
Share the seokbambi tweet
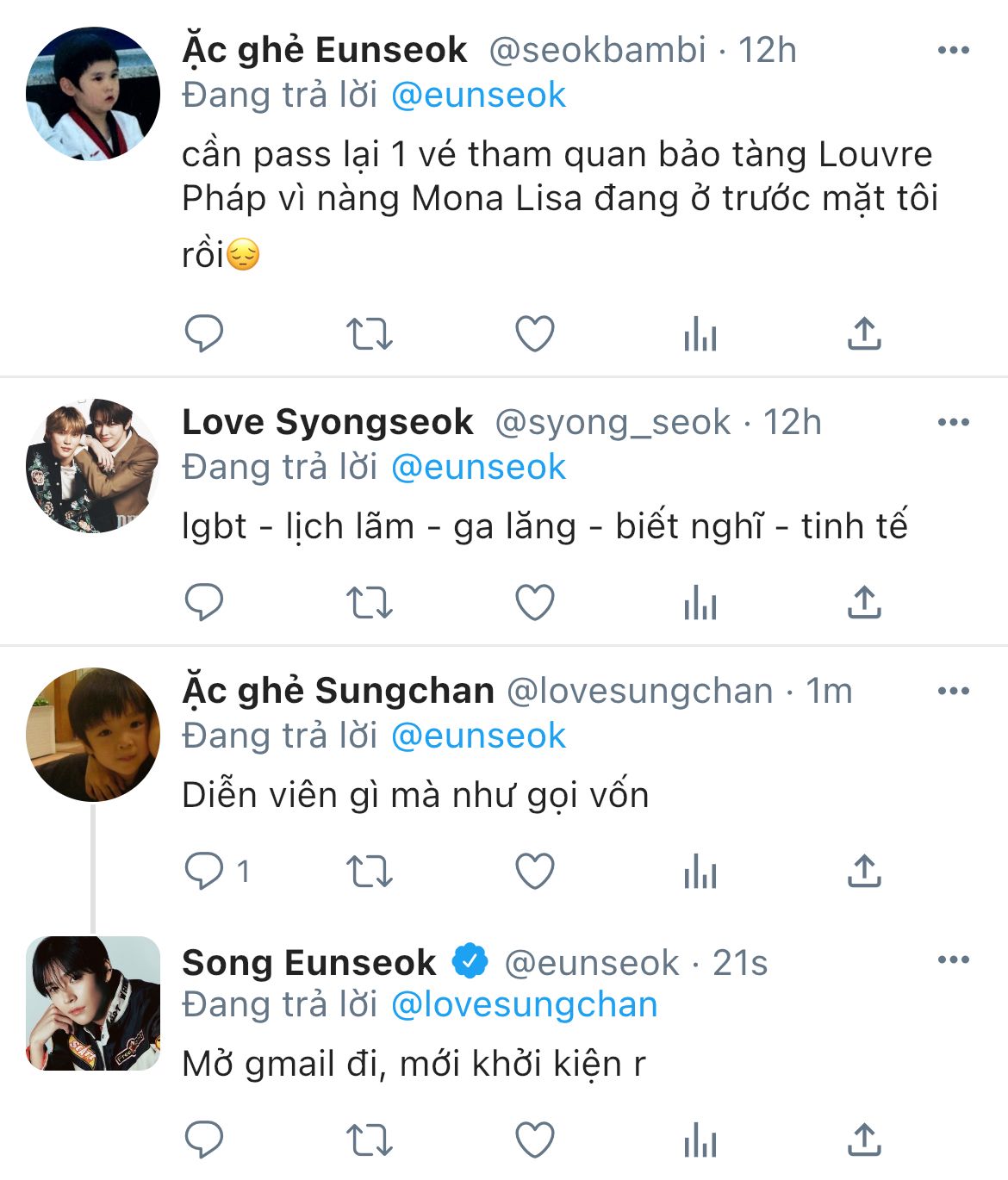coord(864,334)
